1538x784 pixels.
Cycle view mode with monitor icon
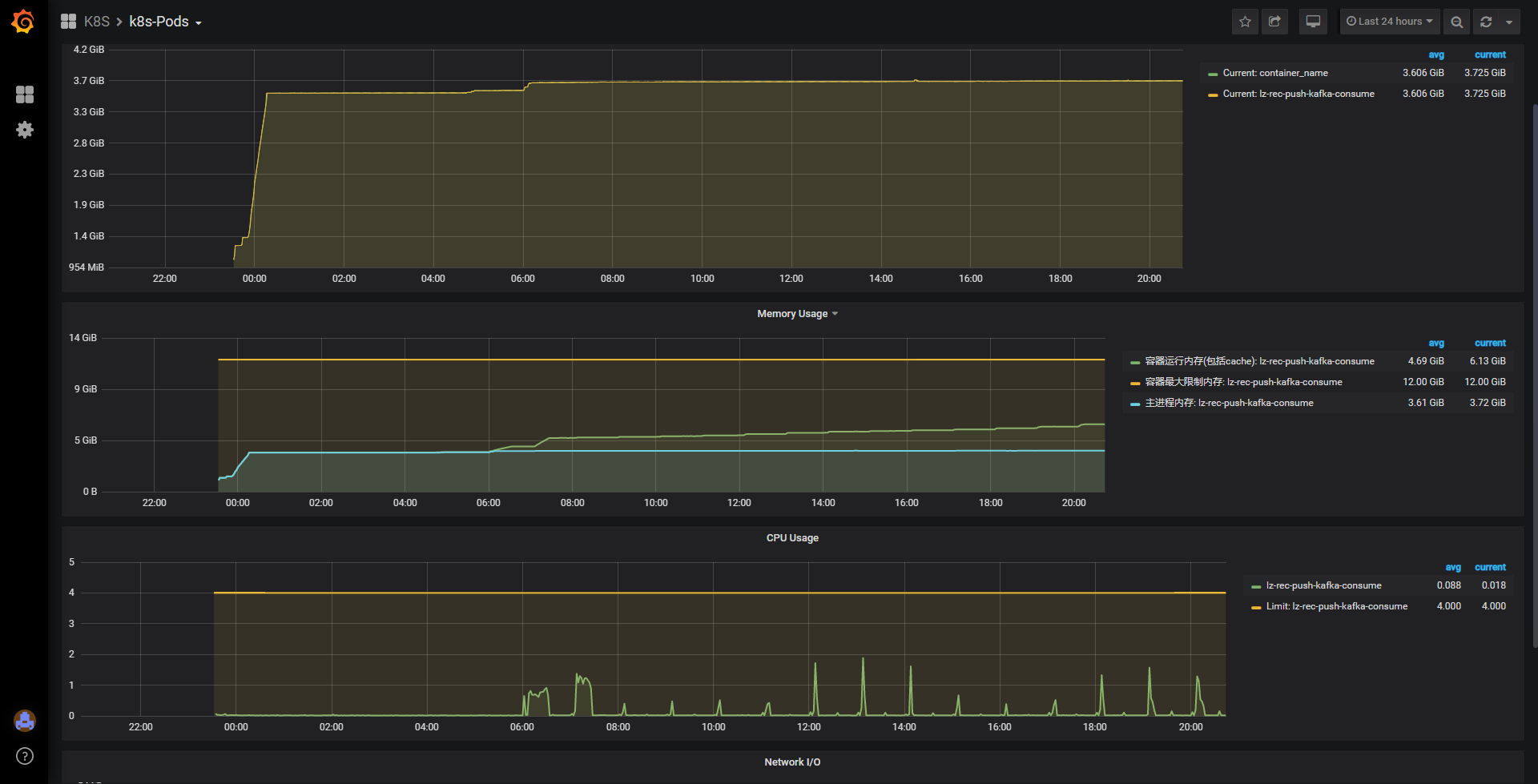(x=1314, y=22)
